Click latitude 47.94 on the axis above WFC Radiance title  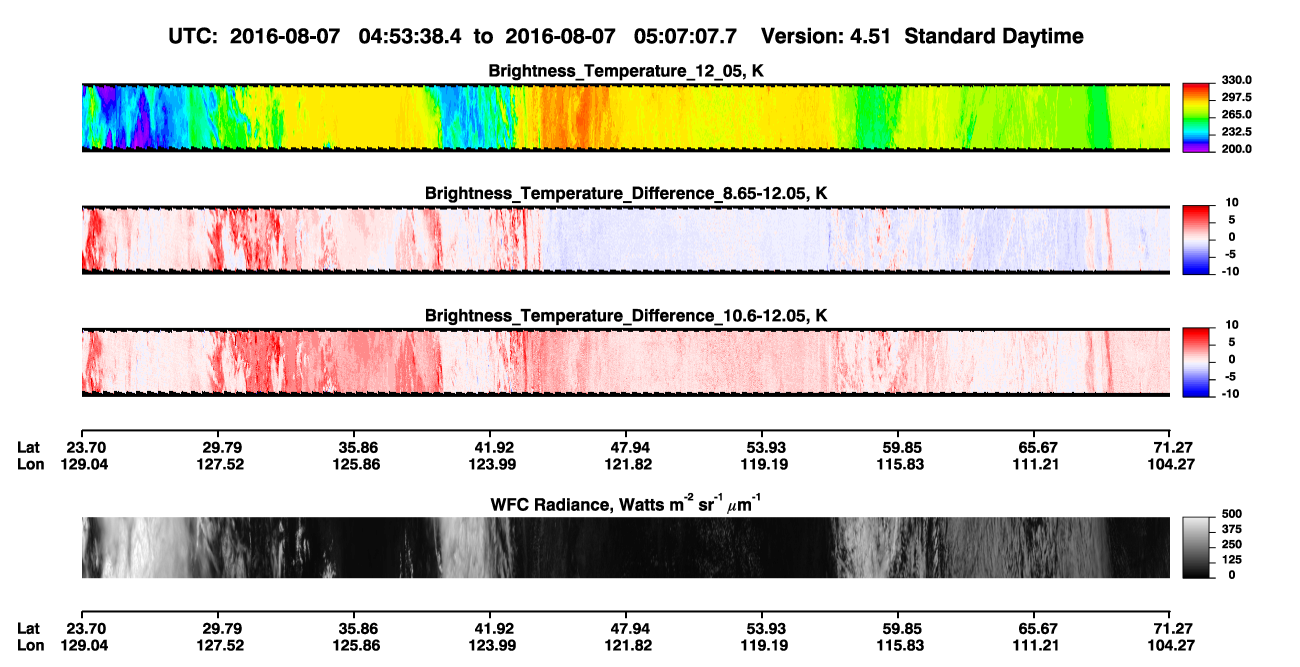(631, 447)
